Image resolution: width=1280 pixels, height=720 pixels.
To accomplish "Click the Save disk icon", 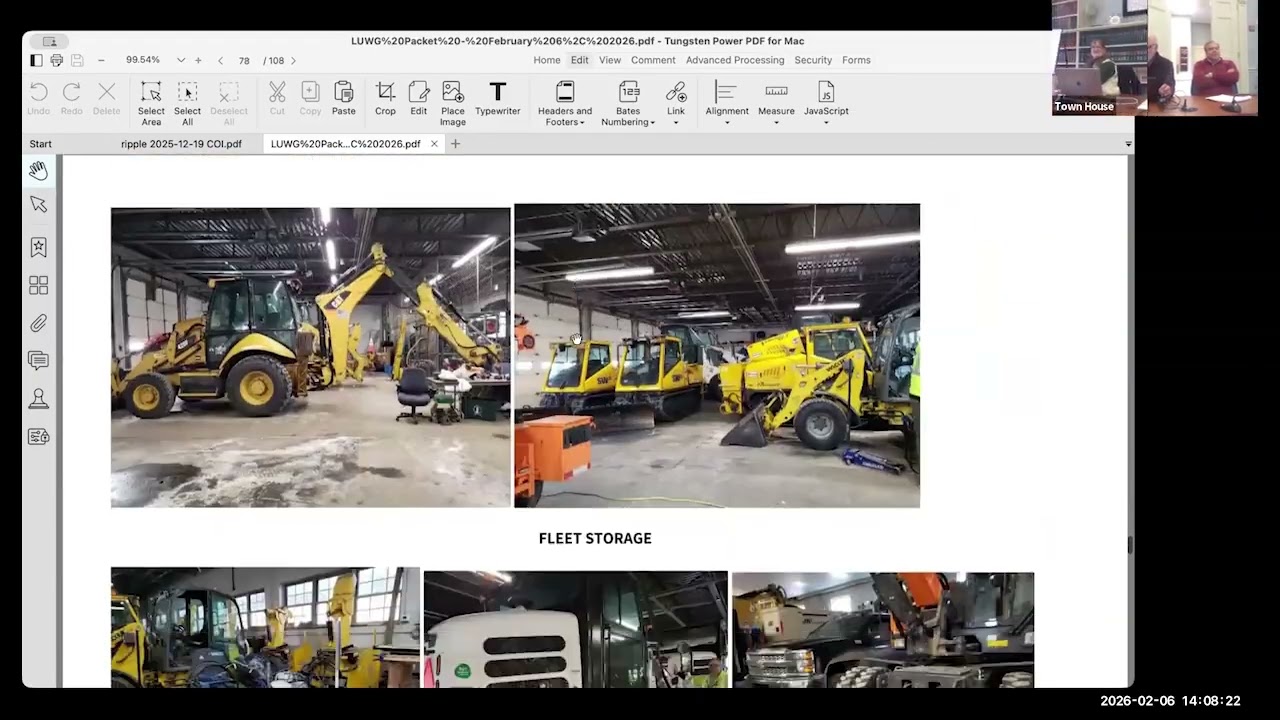I will coord(77,60).
